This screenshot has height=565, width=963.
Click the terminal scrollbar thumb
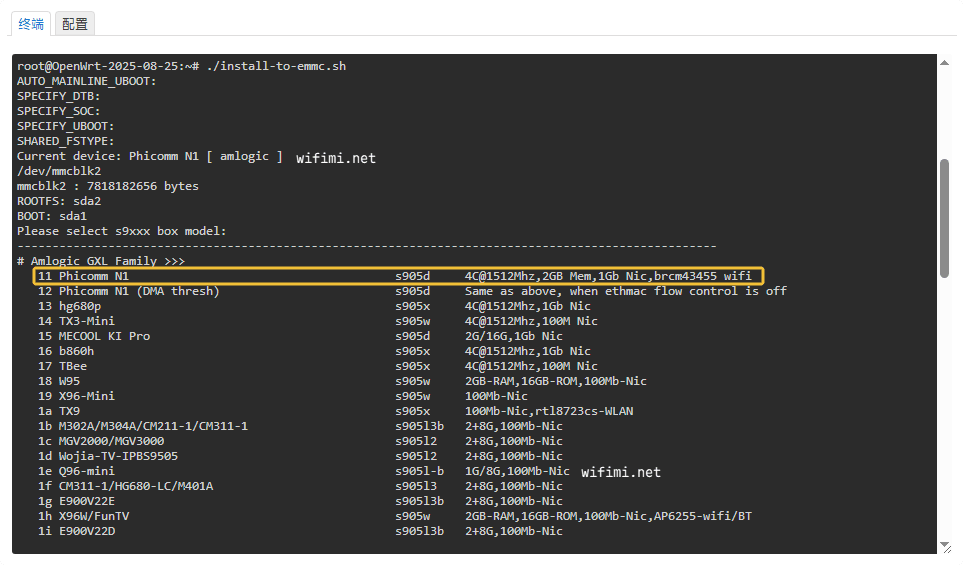point(945,219)
